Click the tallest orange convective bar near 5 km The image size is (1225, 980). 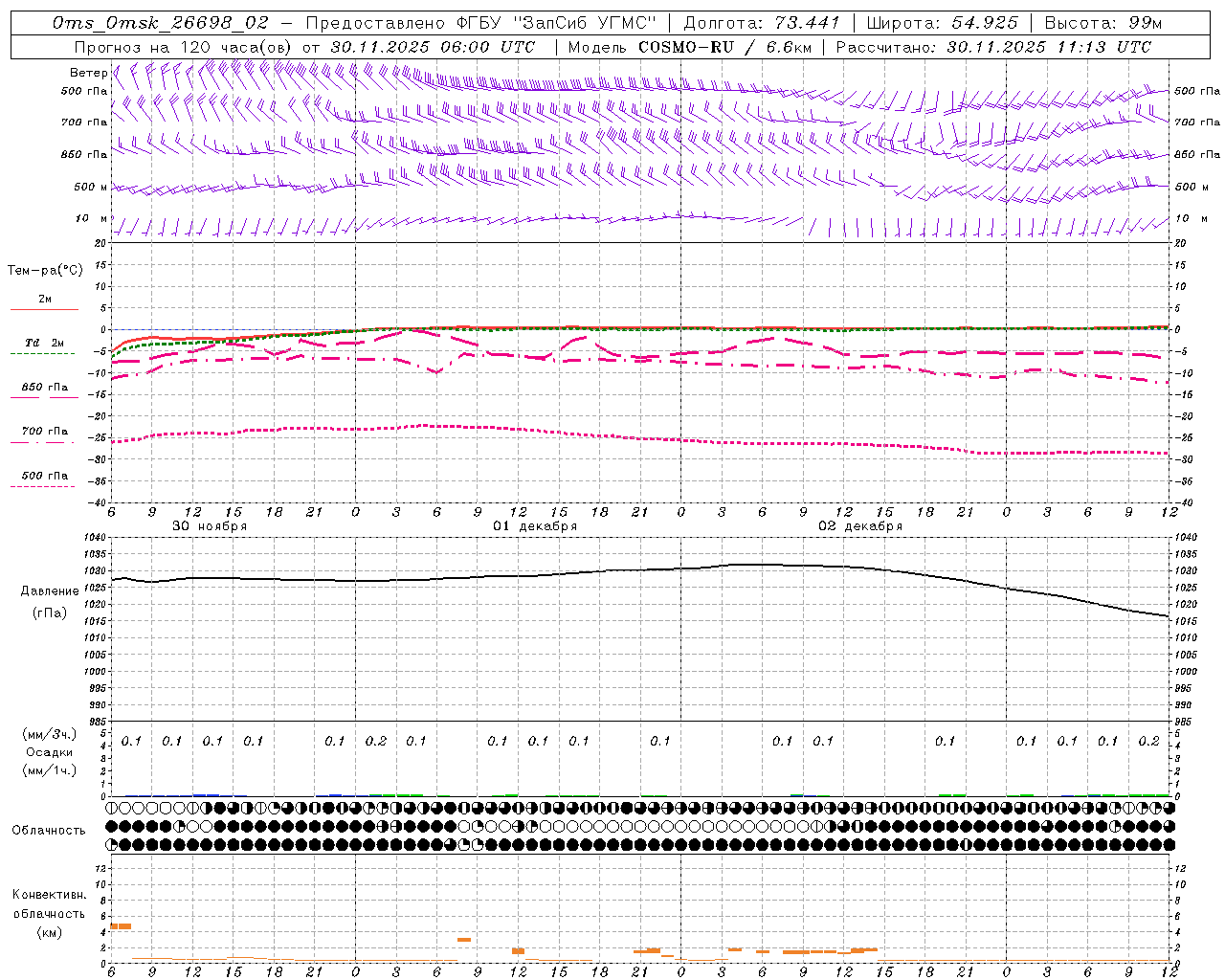(x=121, y=926)
